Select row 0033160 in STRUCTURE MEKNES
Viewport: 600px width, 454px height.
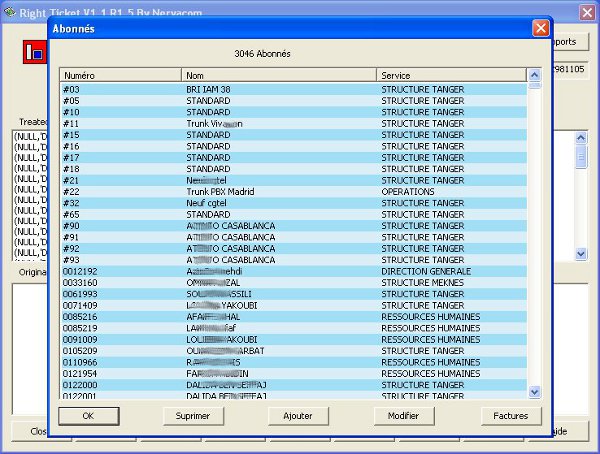292,282
